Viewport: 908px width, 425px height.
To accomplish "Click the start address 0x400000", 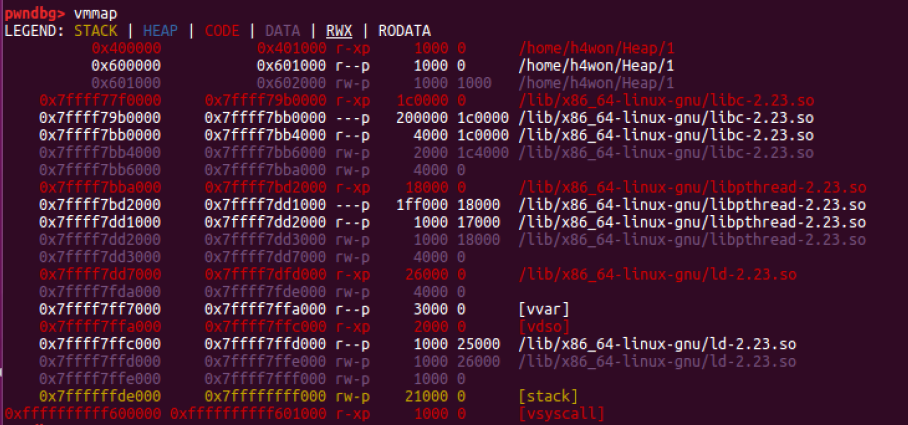I will pos(126,48).
